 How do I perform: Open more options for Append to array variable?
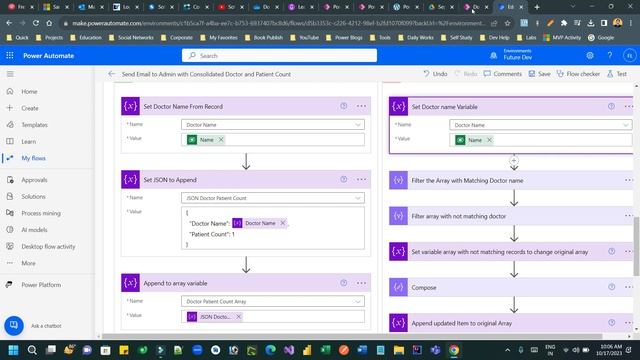click(x=361, y=283)
